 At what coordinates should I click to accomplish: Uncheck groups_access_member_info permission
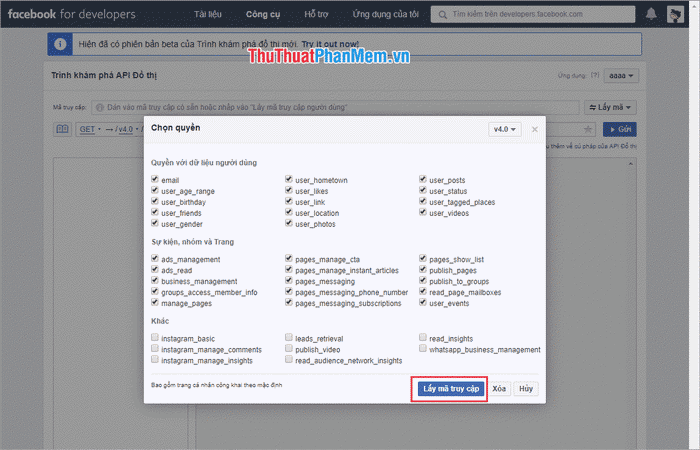155,291
